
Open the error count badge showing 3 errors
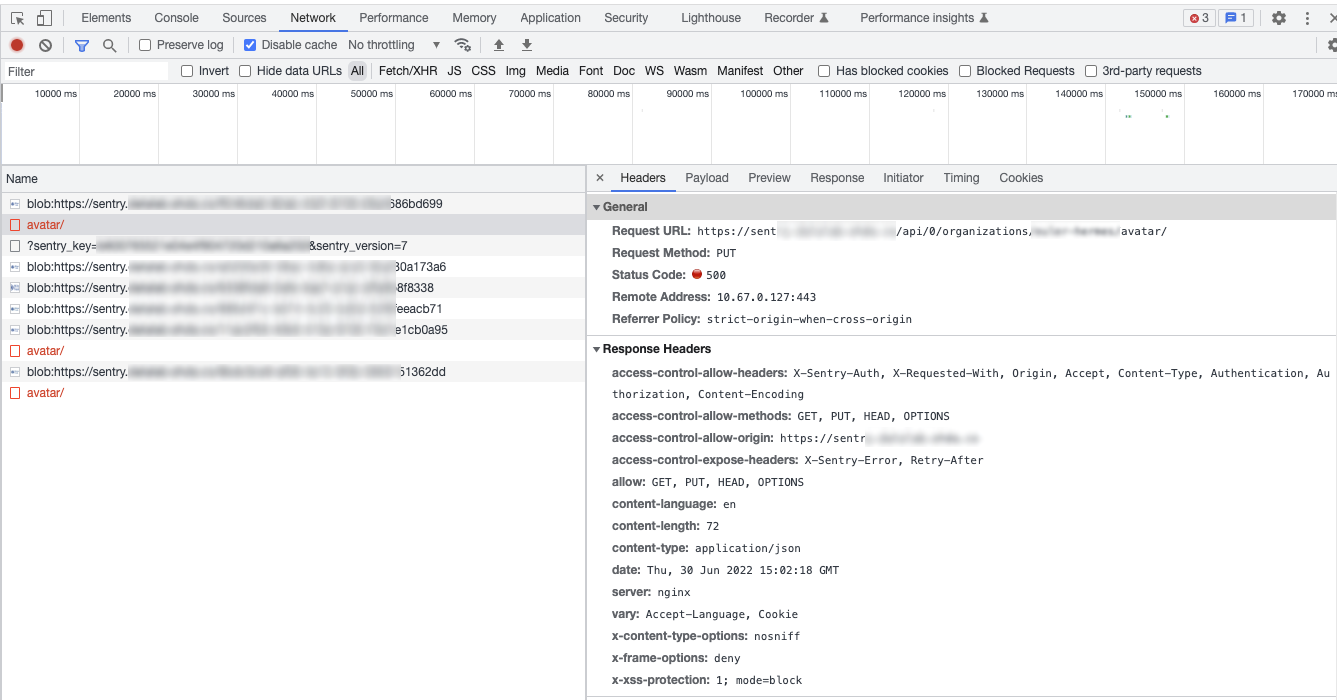[1198, 17]
